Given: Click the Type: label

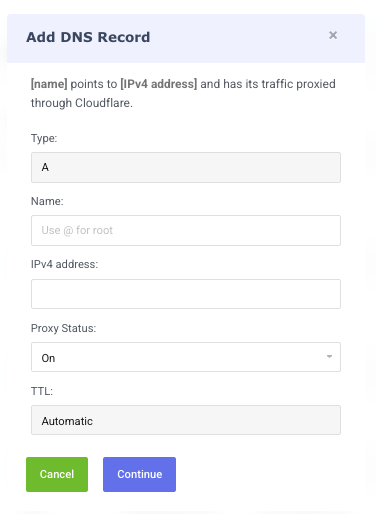Looking at the screenshot, I should coord(44,138).
